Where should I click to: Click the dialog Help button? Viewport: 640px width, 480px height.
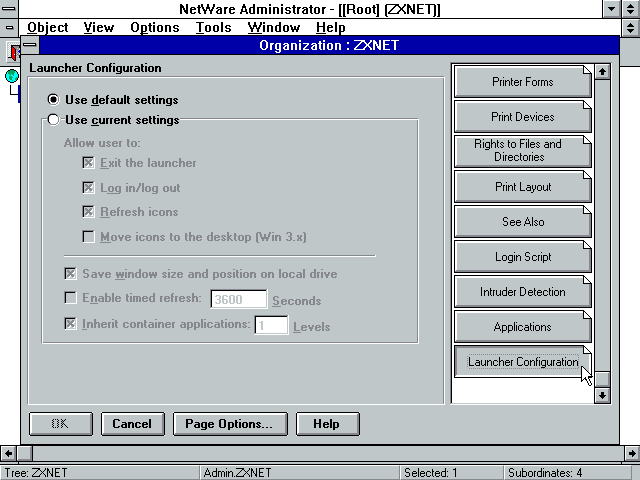(328, 424)
